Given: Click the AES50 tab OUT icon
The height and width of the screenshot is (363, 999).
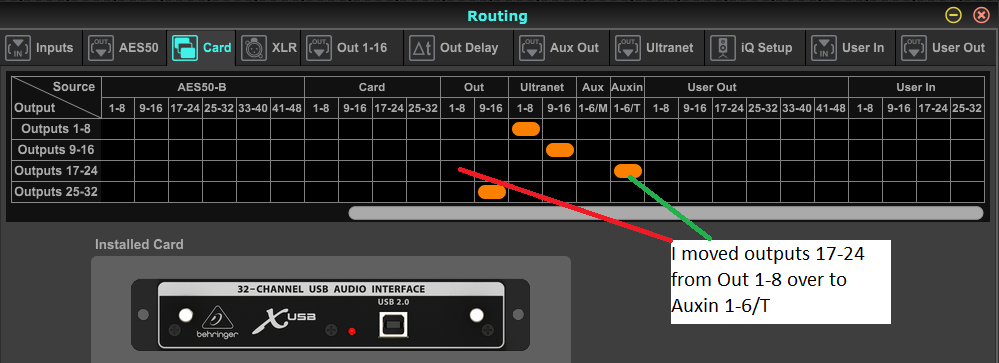Looking at the screenshot, I should pyautogui.click(x=101, y=48).
